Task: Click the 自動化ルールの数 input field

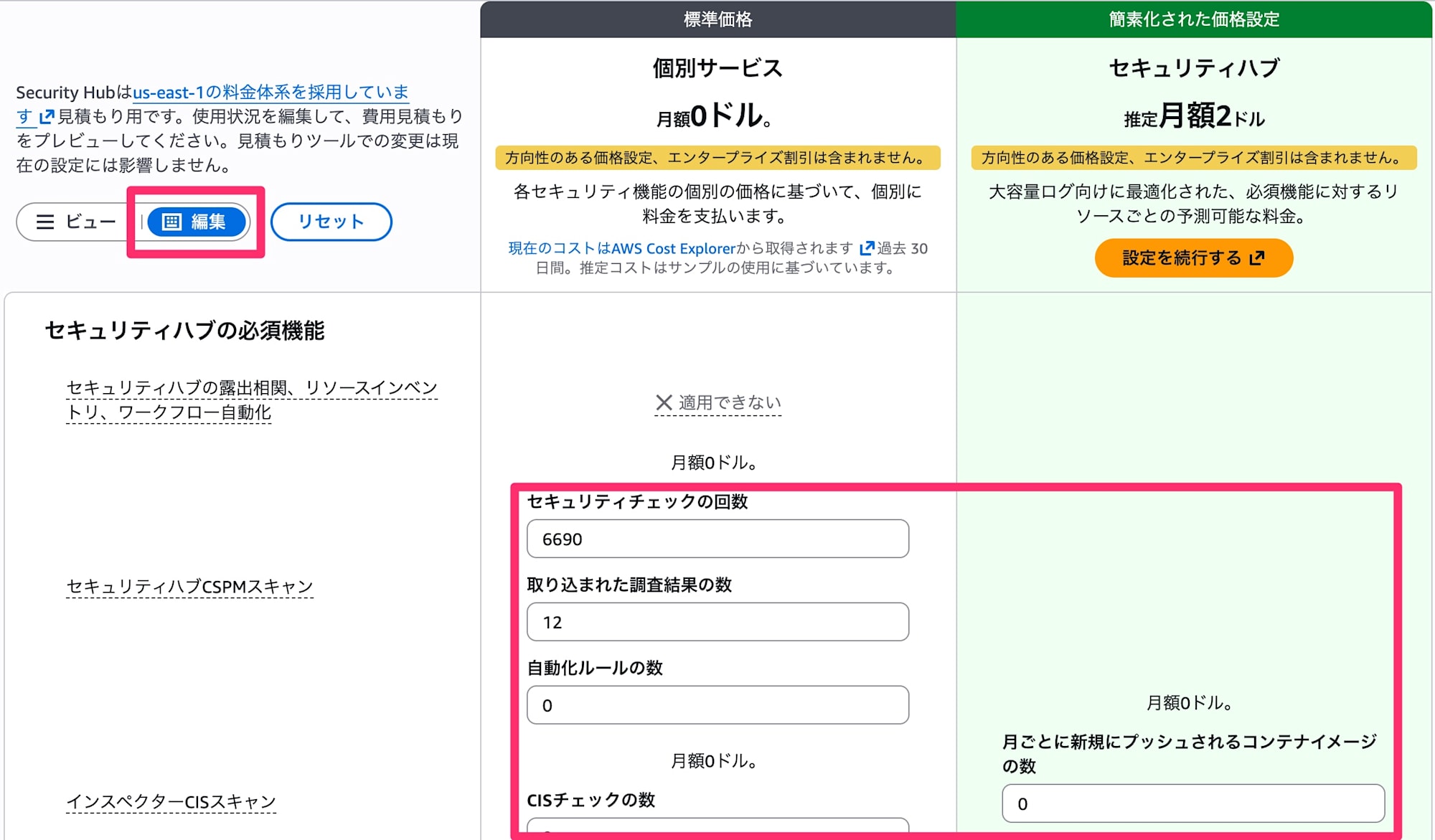Action: coord(716,705)
